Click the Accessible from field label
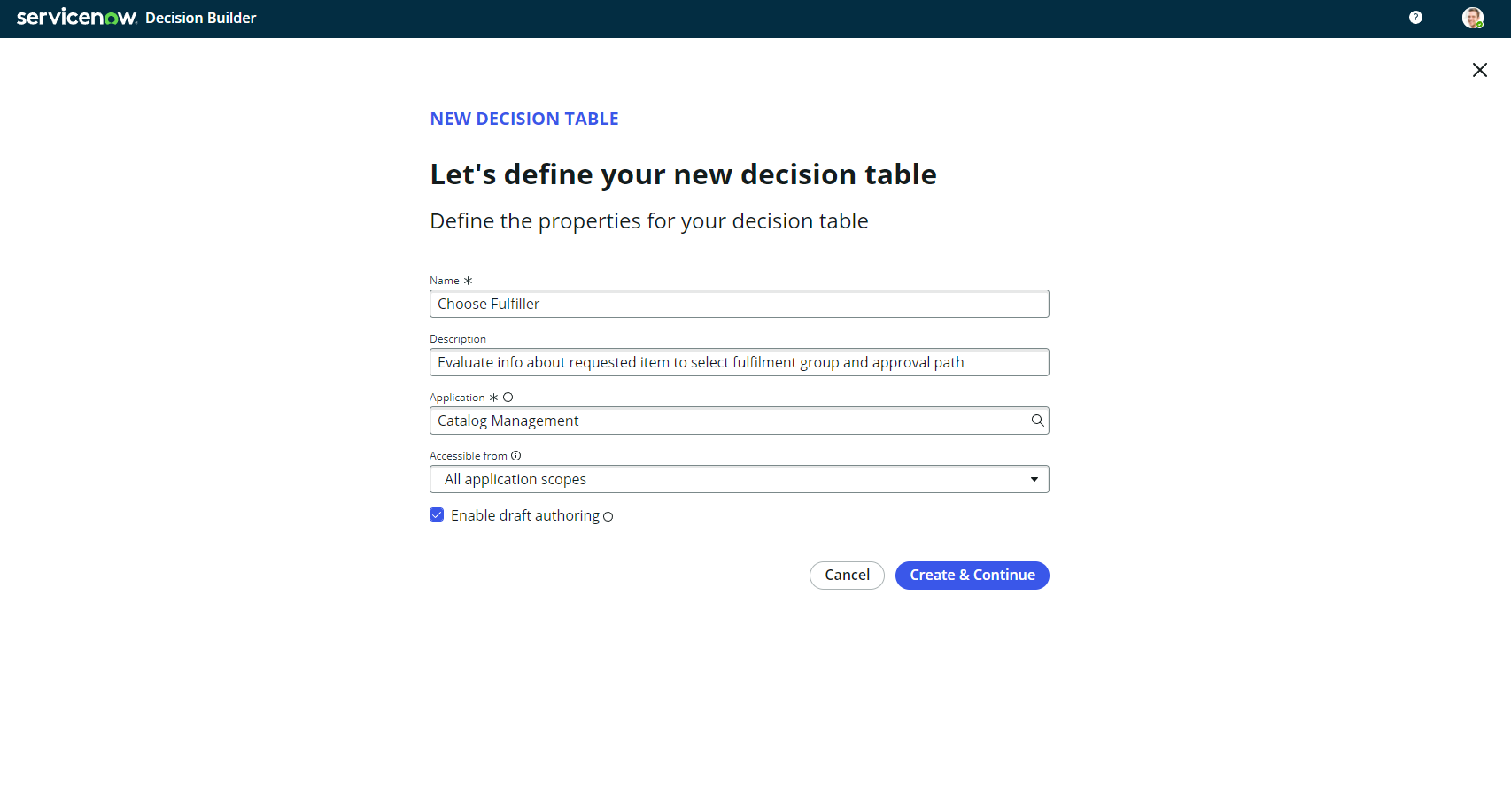Image resolution: width=1511 pixels, height=812 pixels. click(468, 456)
